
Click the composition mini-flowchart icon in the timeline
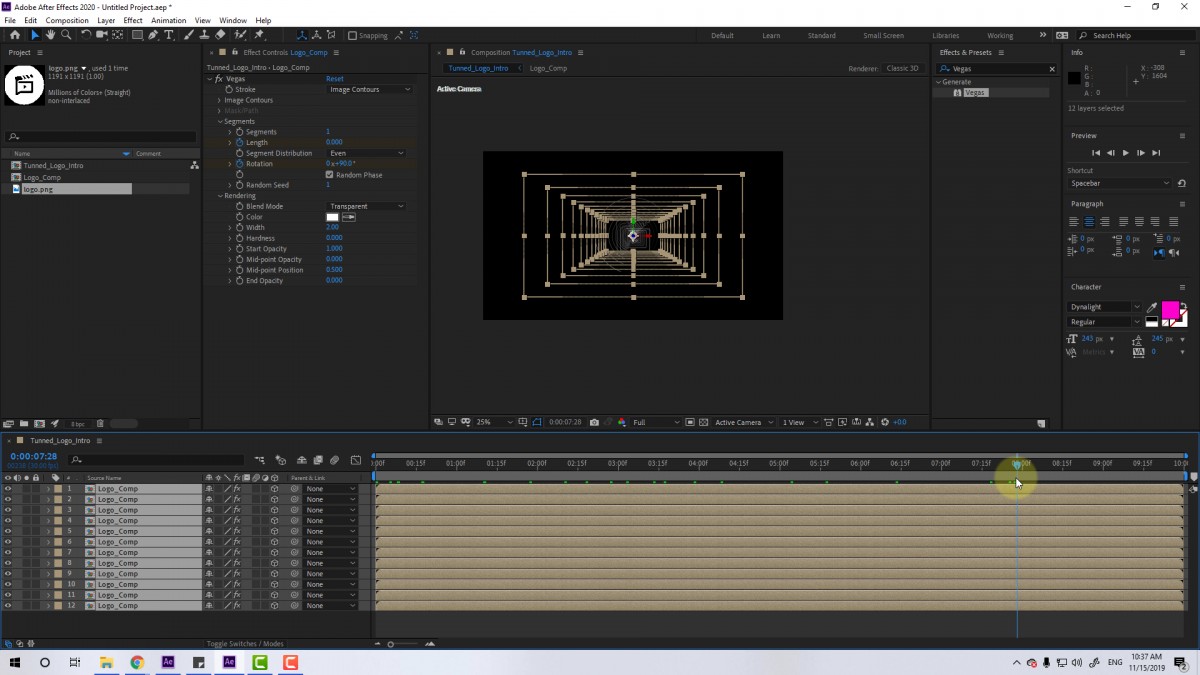pyautogui.click(x=260, y=460)
